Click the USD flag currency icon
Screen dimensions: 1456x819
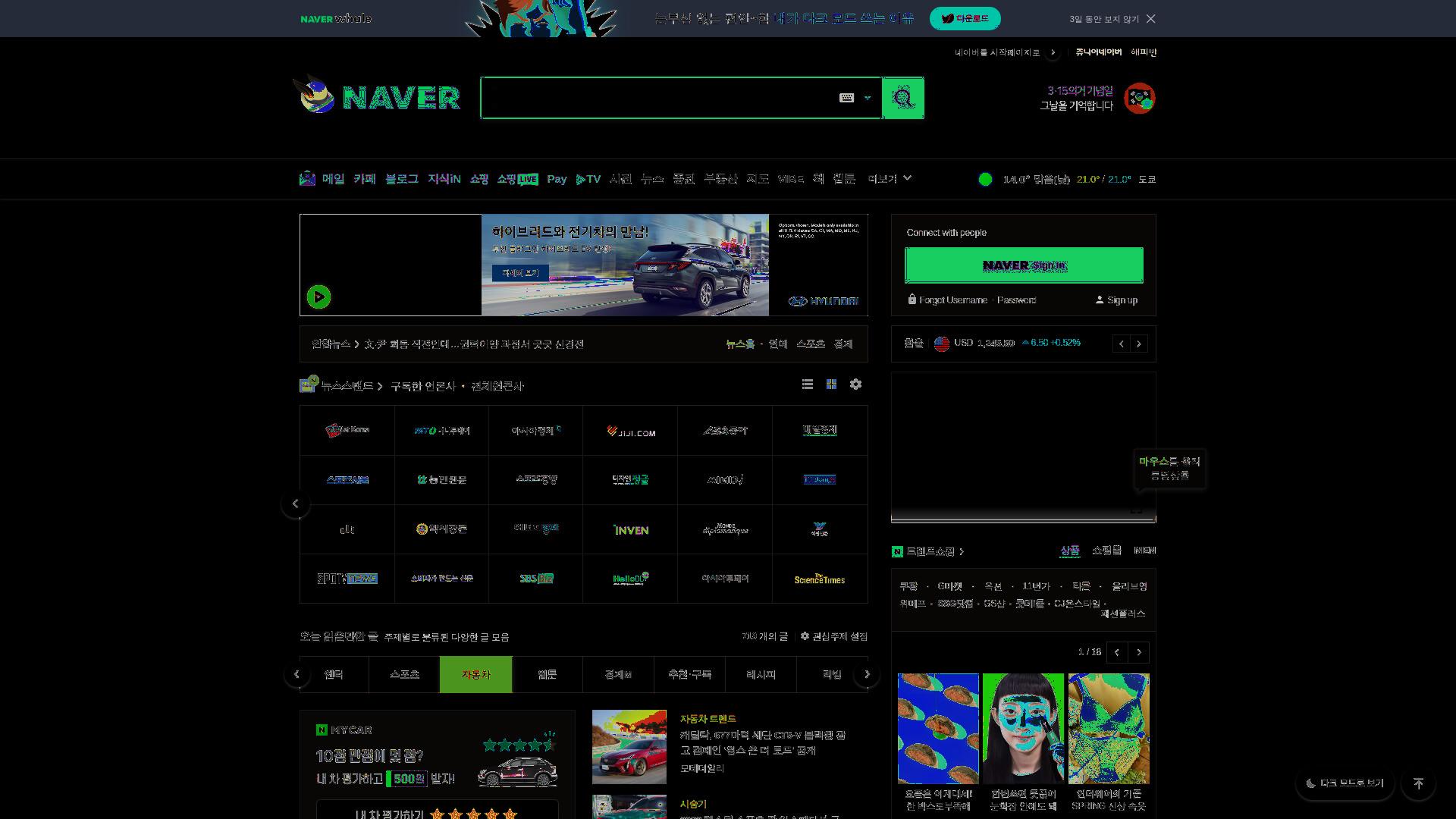click(942, 344)
